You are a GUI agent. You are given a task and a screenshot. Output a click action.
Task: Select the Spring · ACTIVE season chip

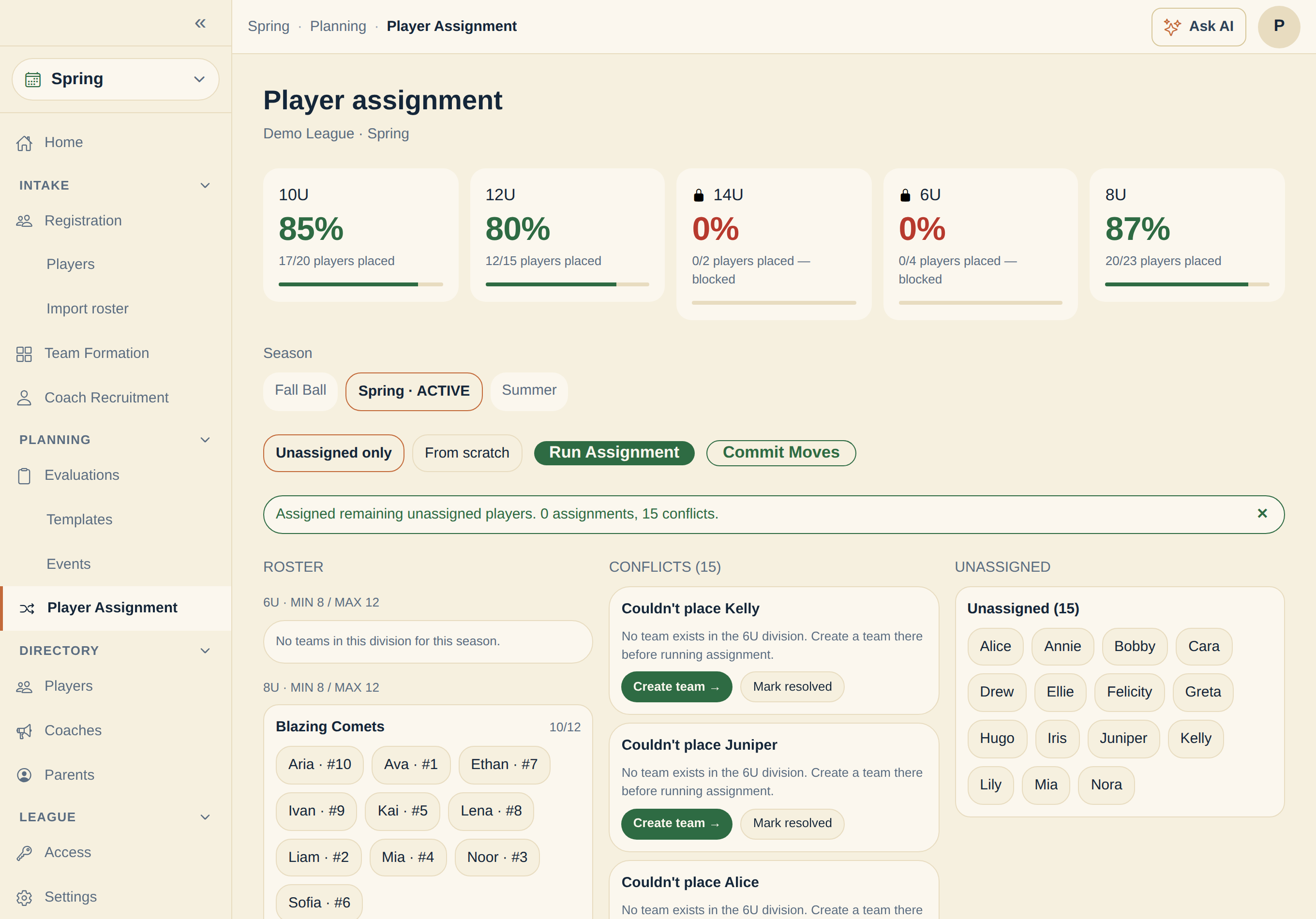tap(414, 391)
